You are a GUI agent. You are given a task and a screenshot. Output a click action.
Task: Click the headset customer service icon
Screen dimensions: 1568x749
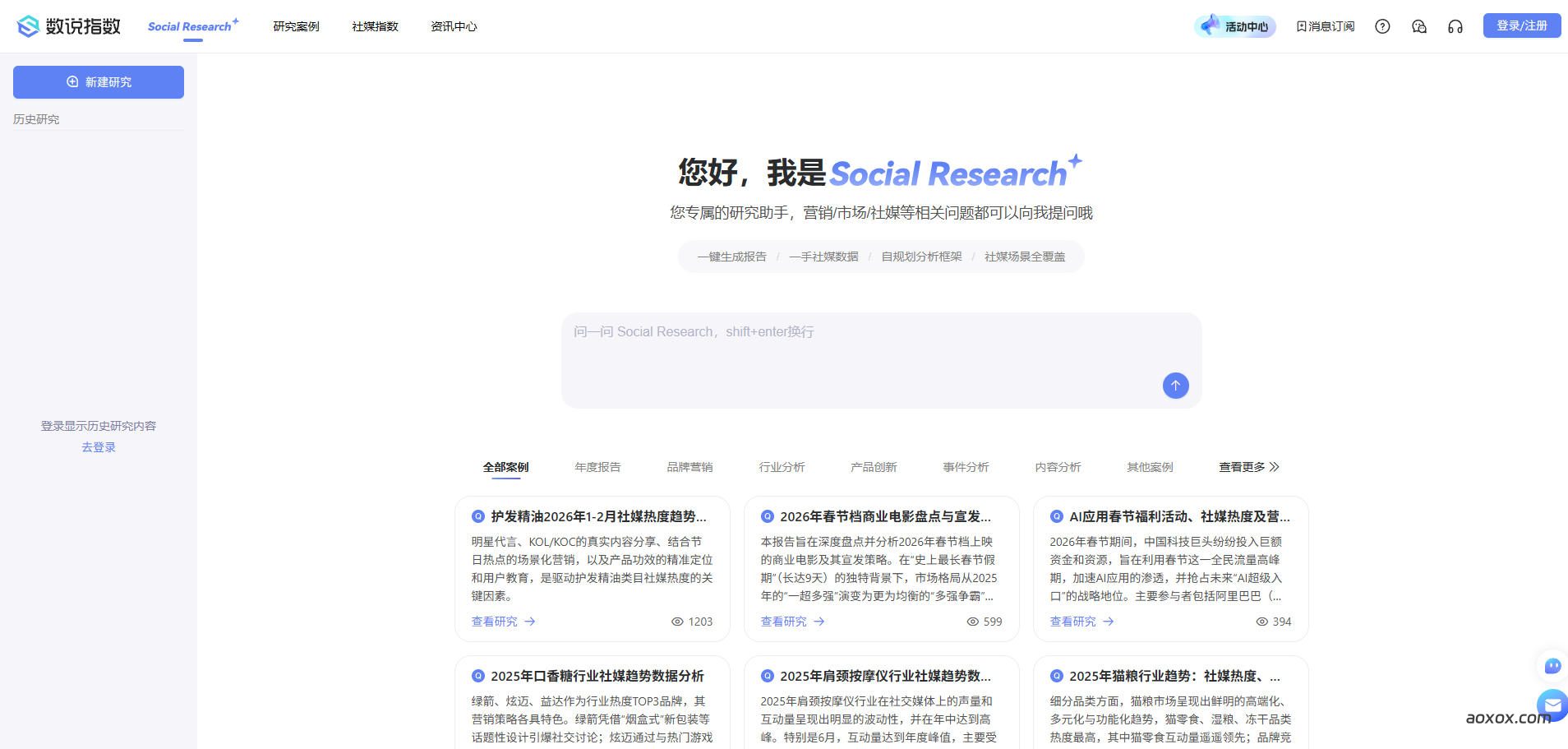pos(1455,26)
